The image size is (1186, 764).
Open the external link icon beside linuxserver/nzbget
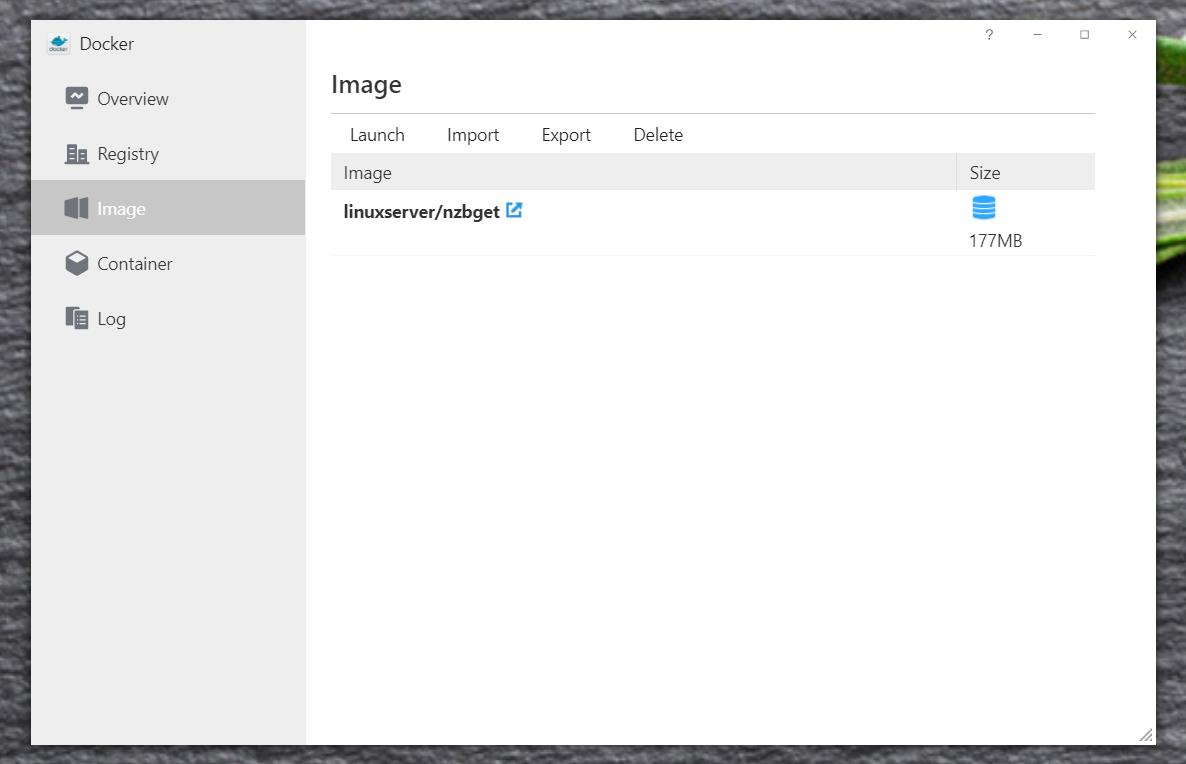tap(514, 211)
